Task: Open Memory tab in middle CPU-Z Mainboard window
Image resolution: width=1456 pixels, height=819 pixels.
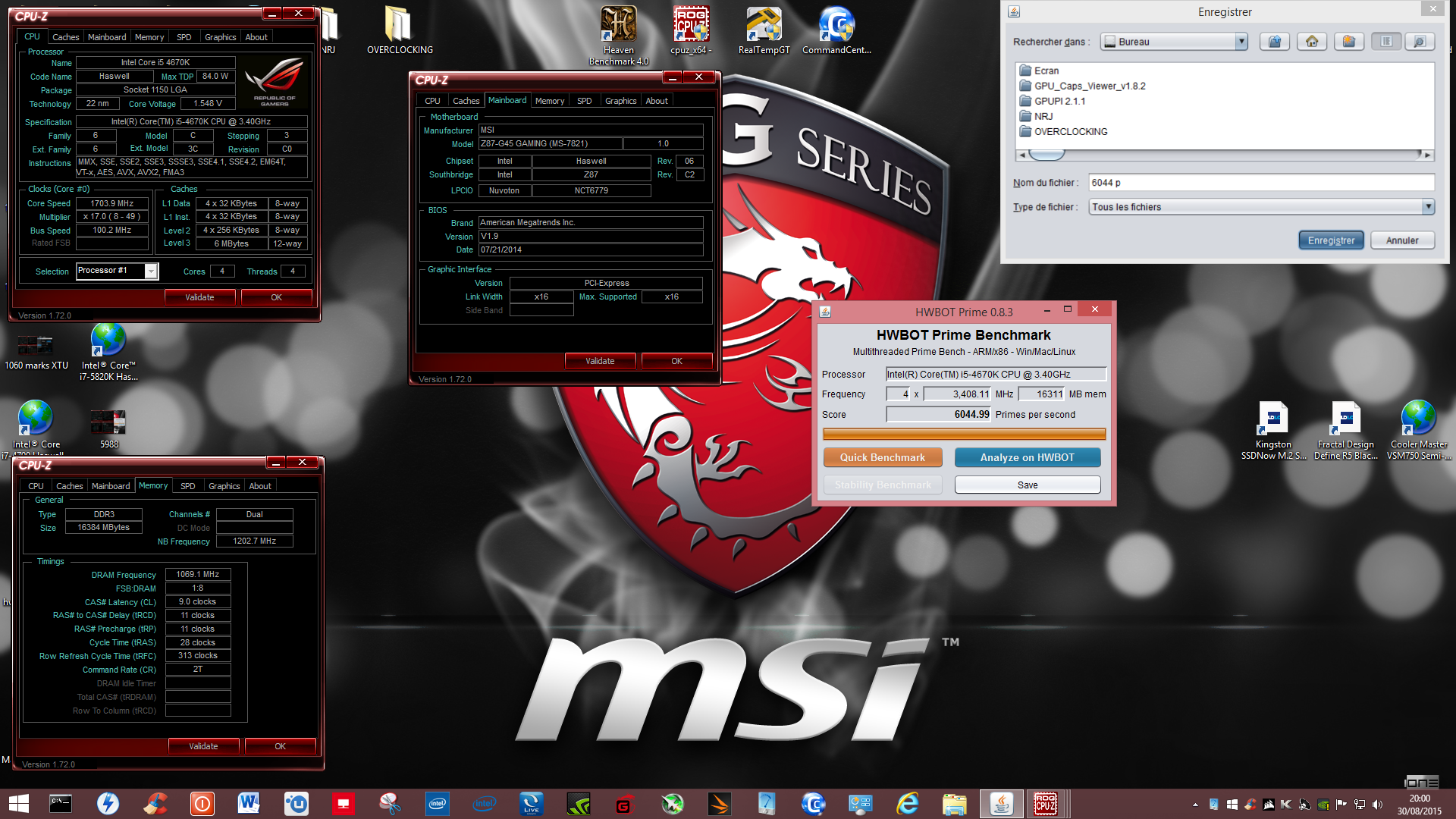Action: [x=549, y=100]
